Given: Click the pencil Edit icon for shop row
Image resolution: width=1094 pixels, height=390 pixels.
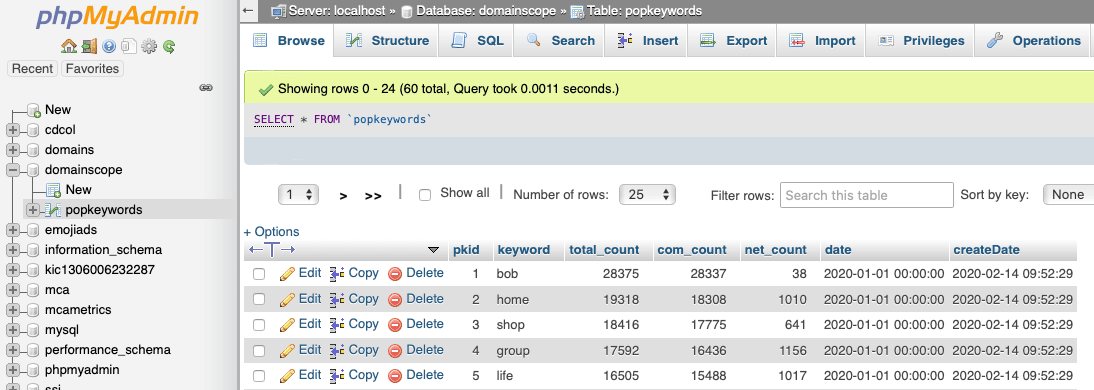Looking at the screenshot, I should 287,324.
